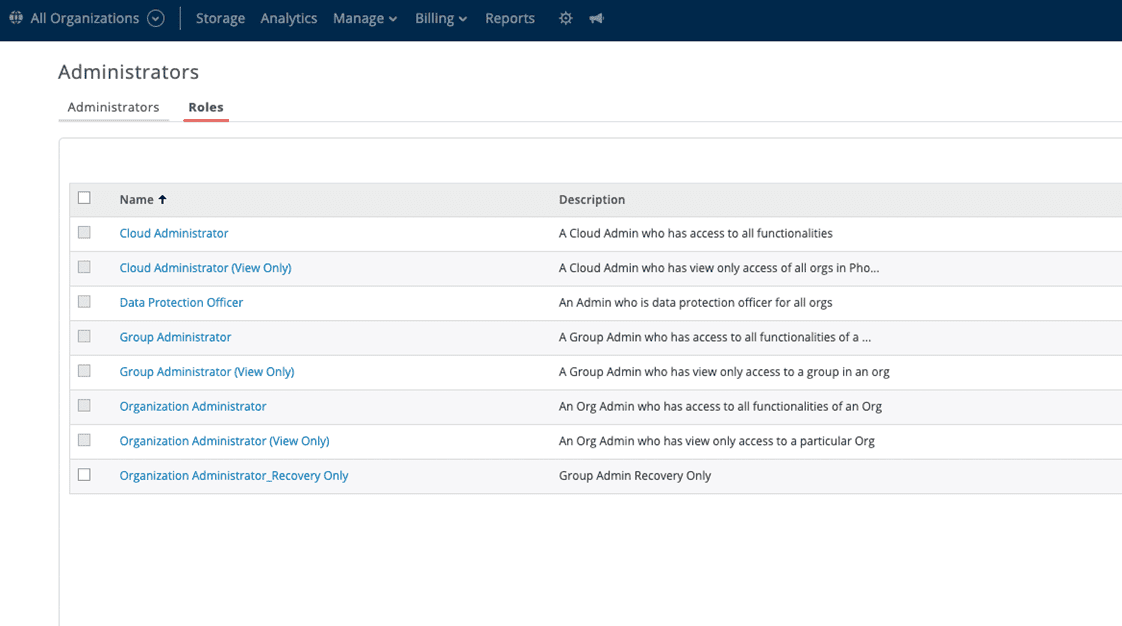
Task: Click the Name column sort arrow
Action: [x=163, y=200]
